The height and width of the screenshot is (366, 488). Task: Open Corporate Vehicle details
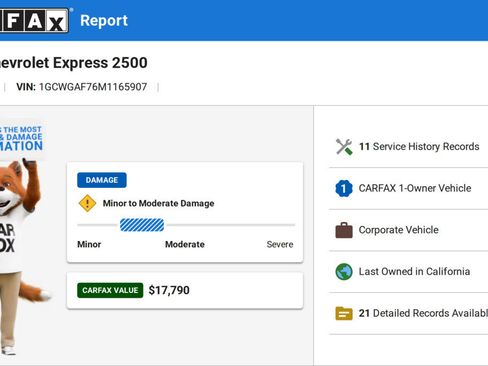click(408, 230)
